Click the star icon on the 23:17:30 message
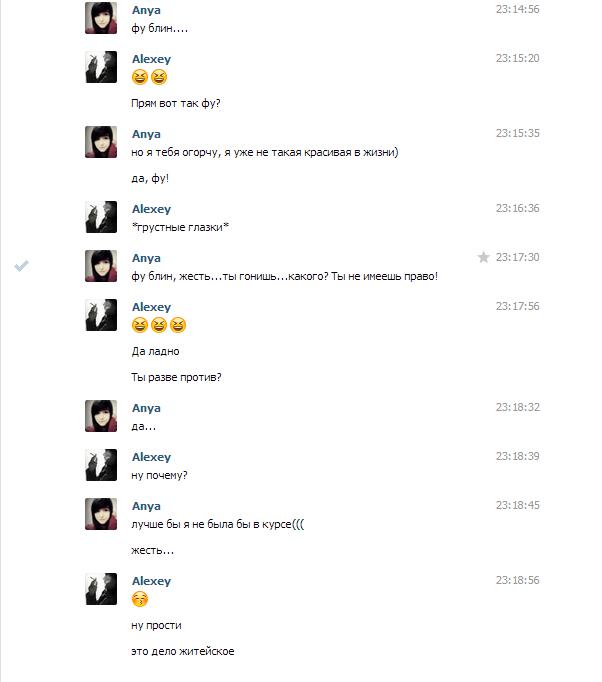Image resolution: width=602 pixels, height=682 pixels. tap(483, 257)
